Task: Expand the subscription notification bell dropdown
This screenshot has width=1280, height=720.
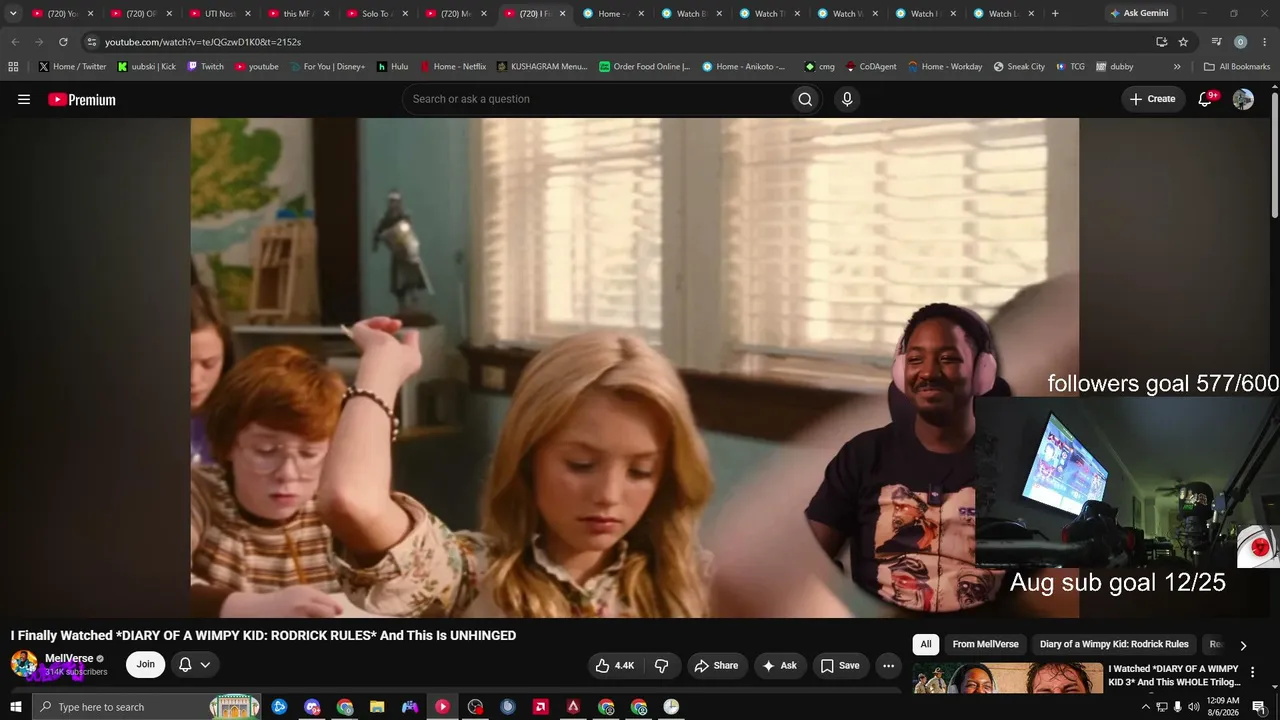Action: coord(195,664)
